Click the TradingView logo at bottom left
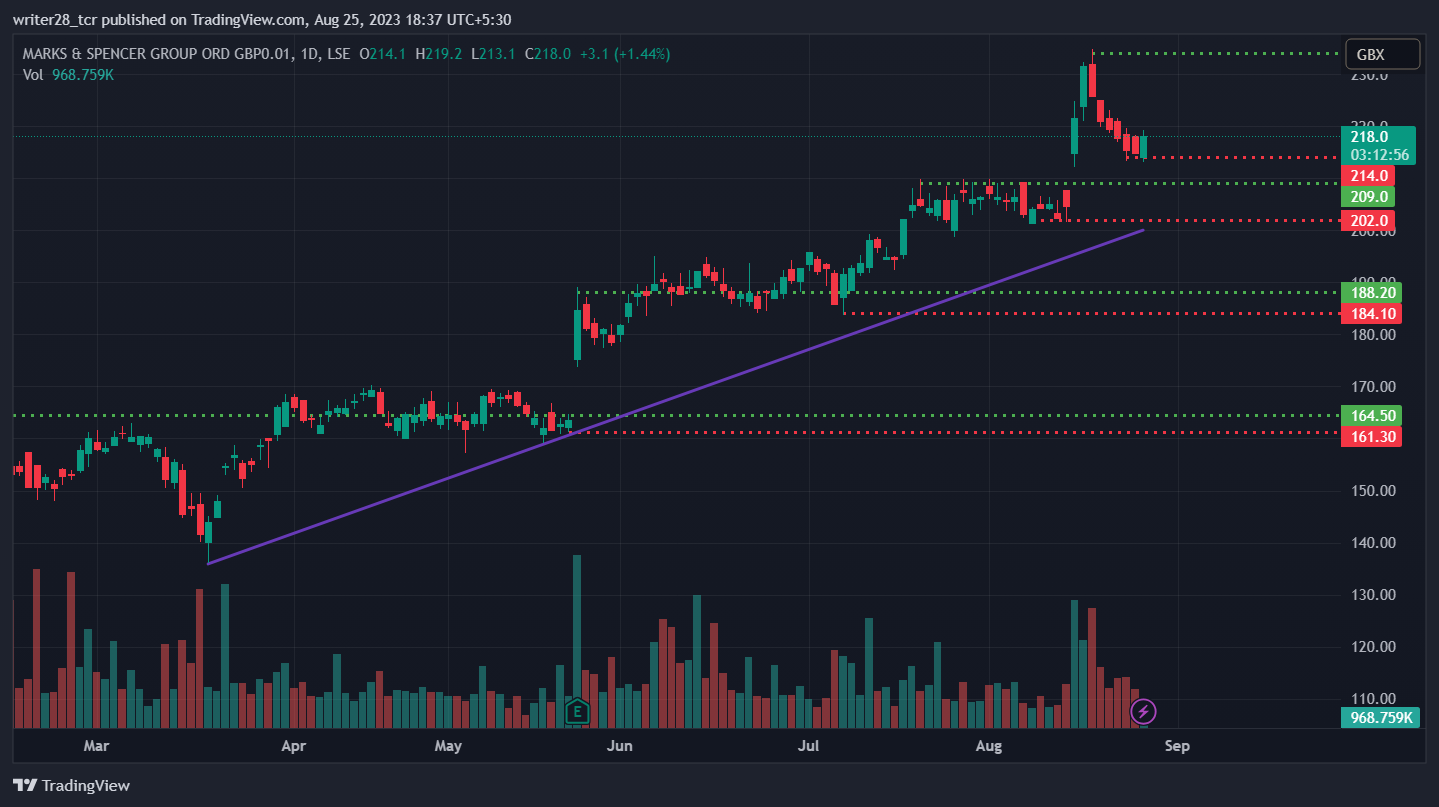The height and width of the screenshot is (807, 1439). point(71,785)
